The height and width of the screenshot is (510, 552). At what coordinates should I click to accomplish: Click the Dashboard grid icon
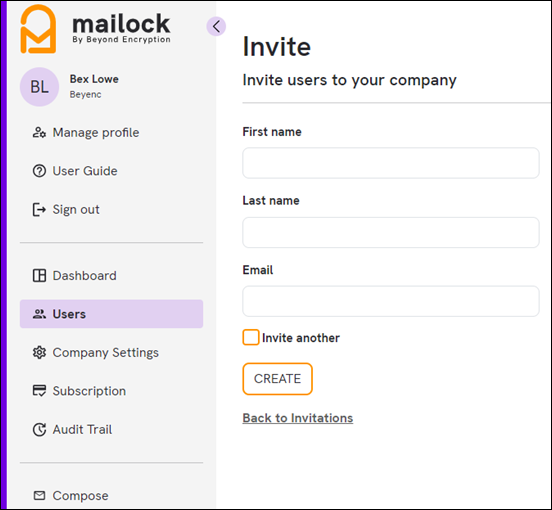click(x=39, y=276)
